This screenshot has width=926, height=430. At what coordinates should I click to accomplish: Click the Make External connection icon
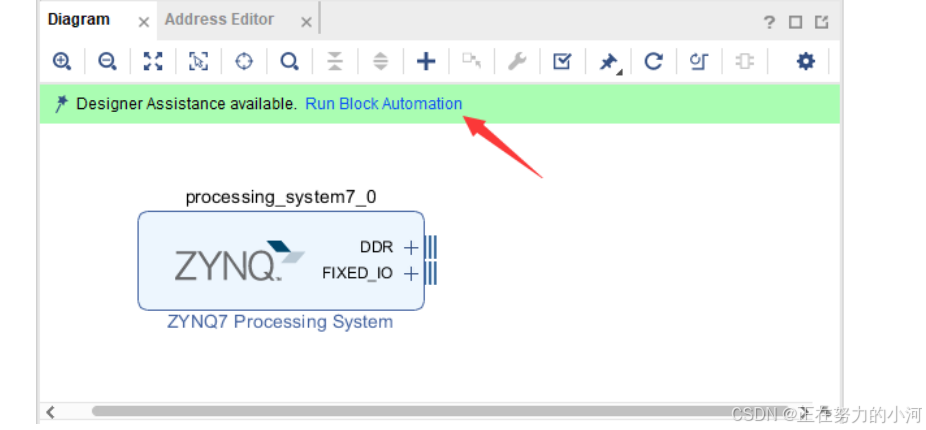pyautogui.click(x=471, y=60)
